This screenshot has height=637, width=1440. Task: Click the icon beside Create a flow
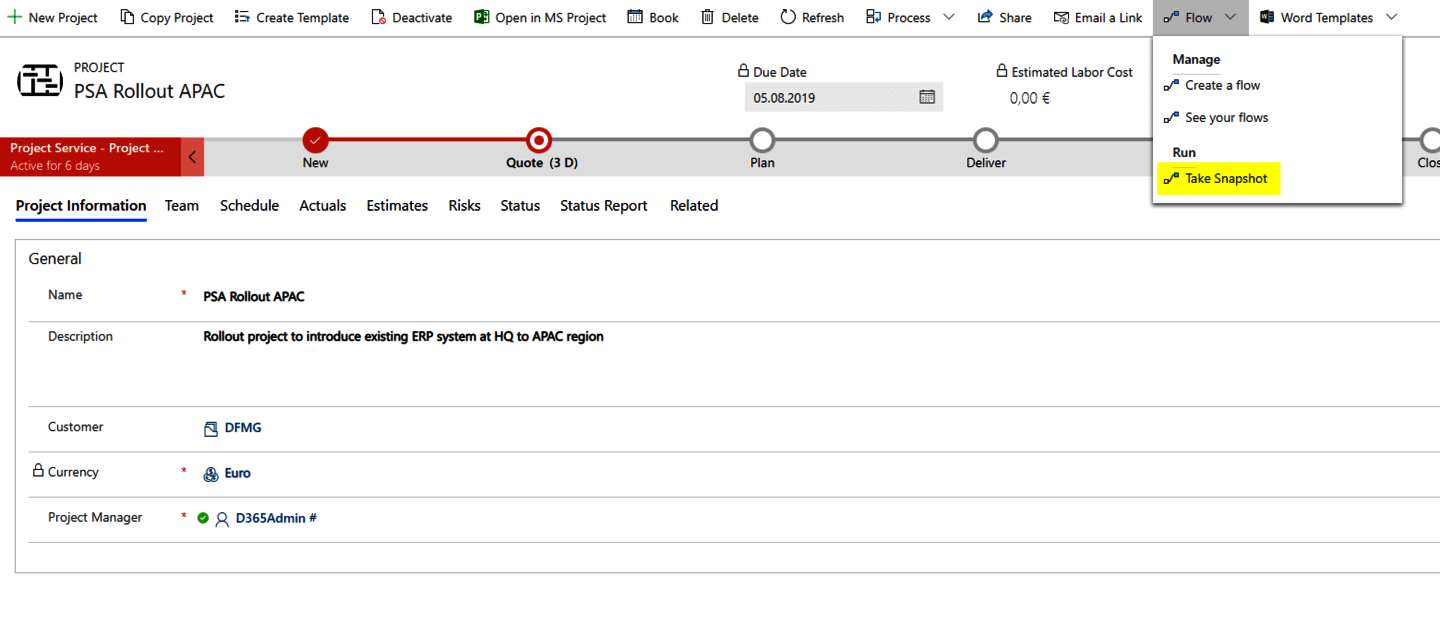click(1172, 86)
